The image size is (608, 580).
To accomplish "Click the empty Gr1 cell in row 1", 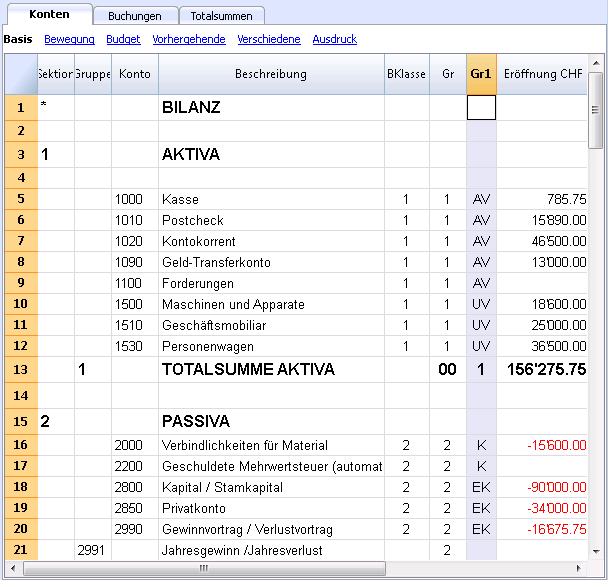I will point(481,108).
